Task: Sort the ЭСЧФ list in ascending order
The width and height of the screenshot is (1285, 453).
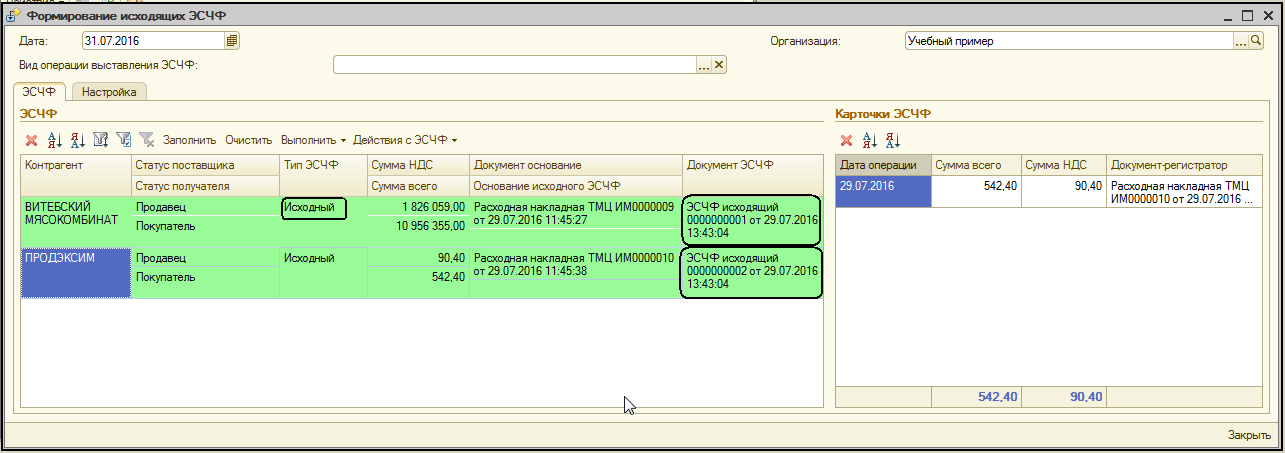Action: [55, 140]
